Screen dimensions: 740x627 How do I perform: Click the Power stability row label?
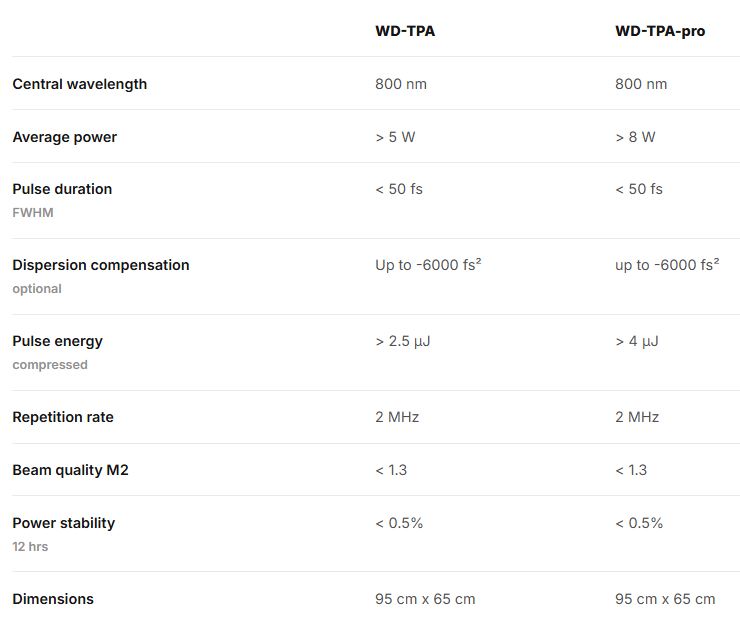(63, 523)
